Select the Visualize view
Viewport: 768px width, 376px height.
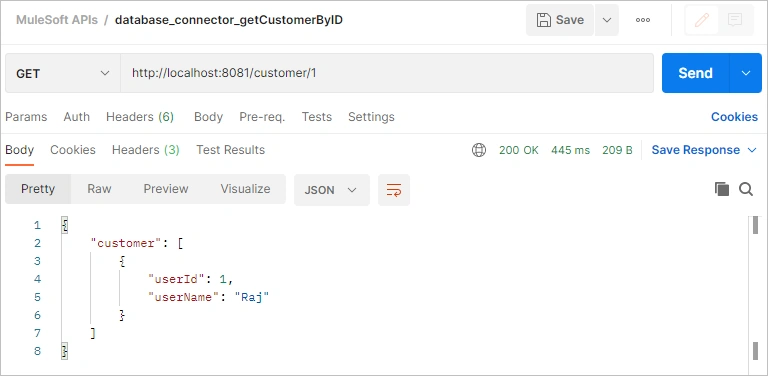[x=245, y=189]
